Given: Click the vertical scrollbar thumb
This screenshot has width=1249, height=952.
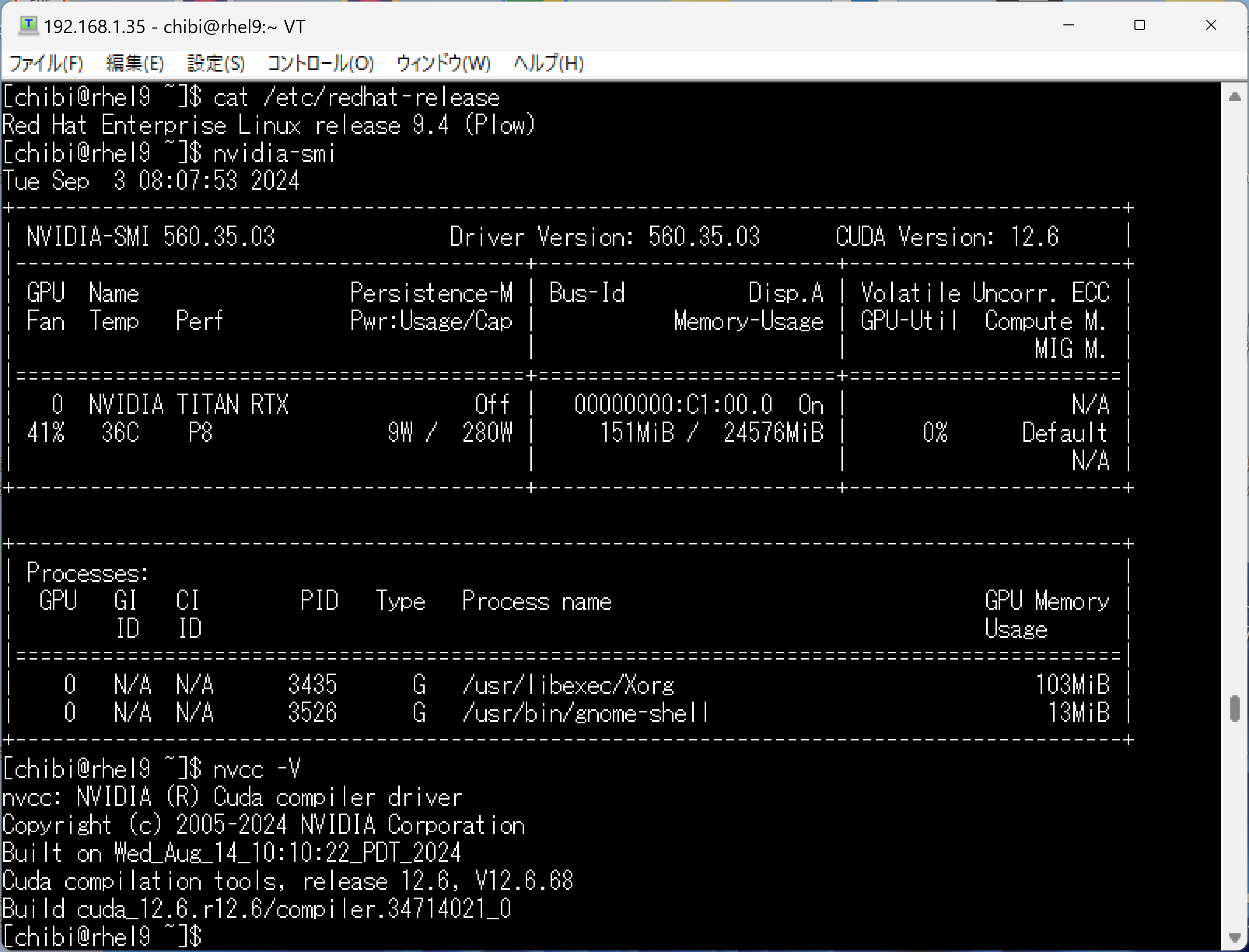Looking at the screenshot, I should point(1235,708).
